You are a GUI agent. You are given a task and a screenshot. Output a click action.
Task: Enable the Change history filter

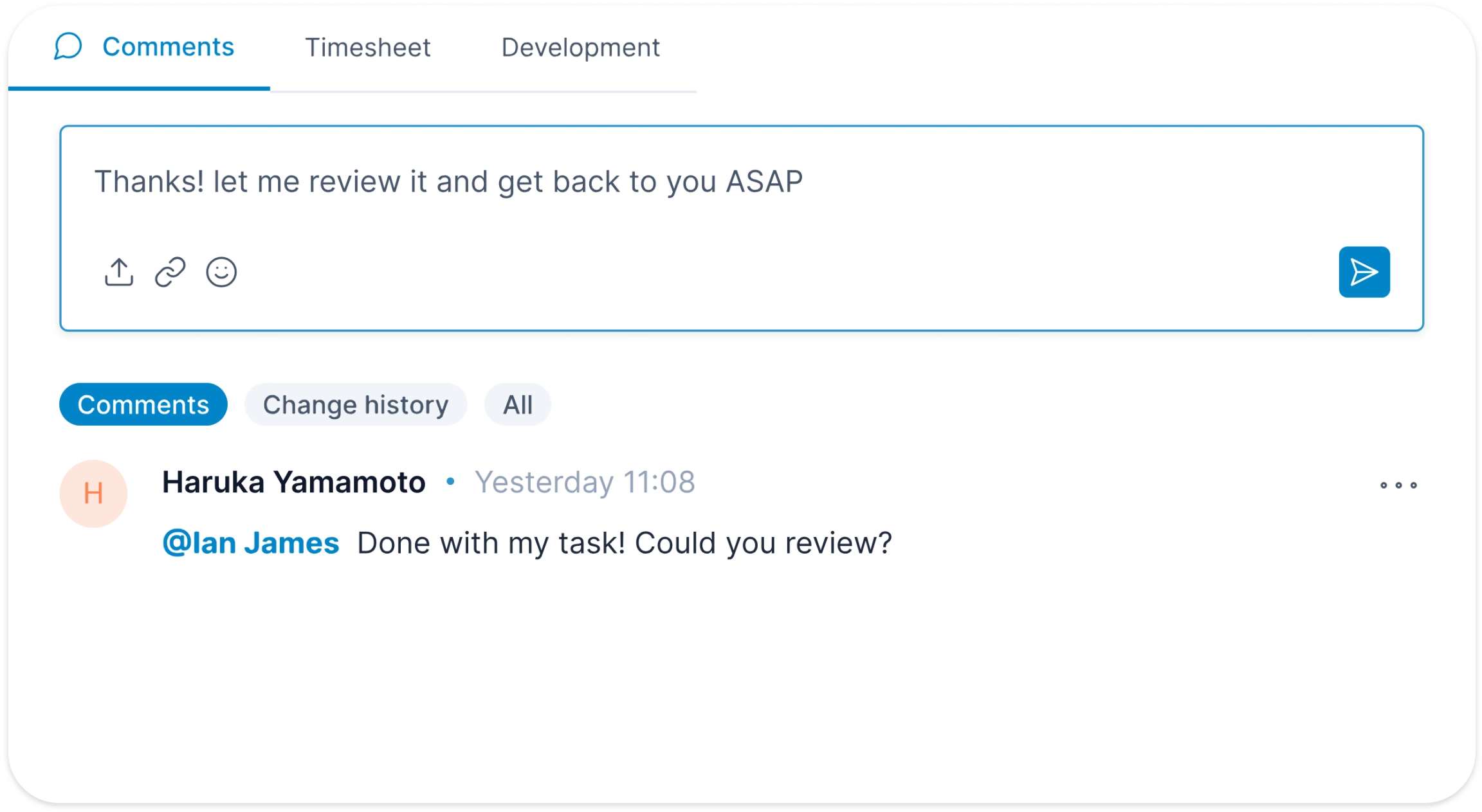[x=355, y=404]
